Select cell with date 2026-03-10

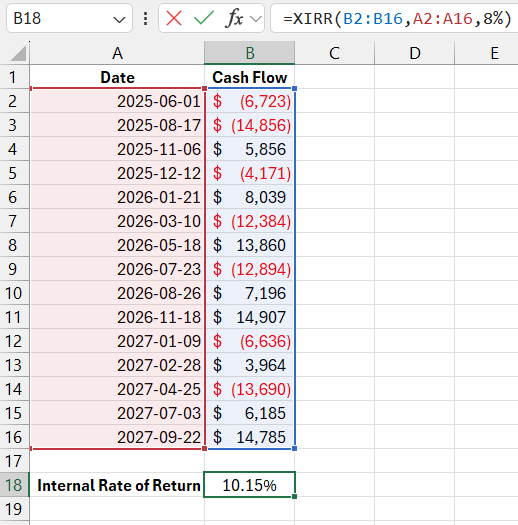(117, 221)
